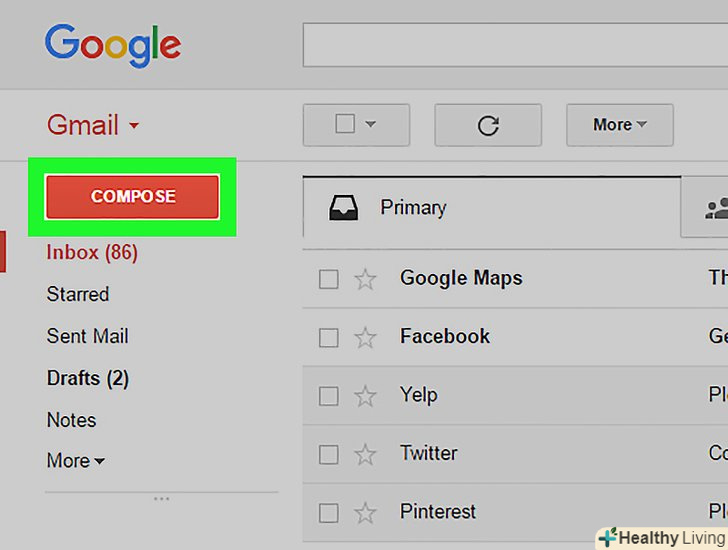Expand the More toolbar dropdown
728x550 pixels.
pyautogui.click(x=619, y=125)
